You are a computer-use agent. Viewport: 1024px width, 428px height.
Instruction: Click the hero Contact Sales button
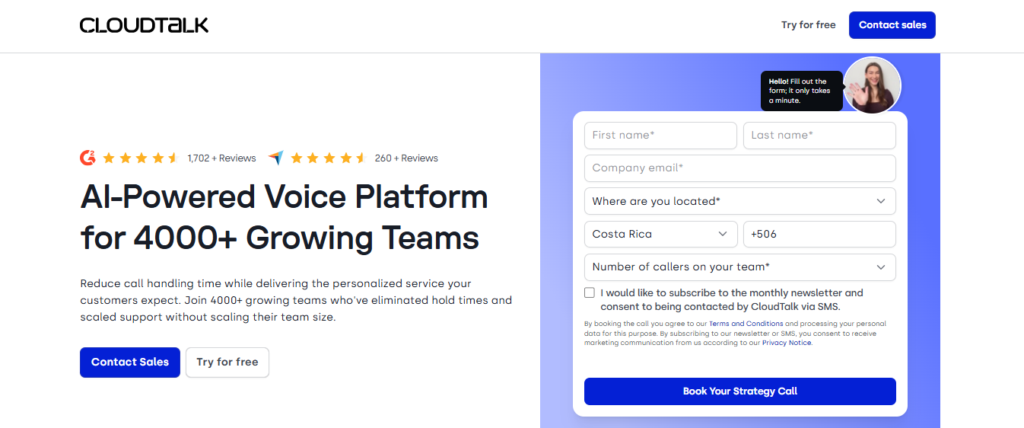coord(130,362)
